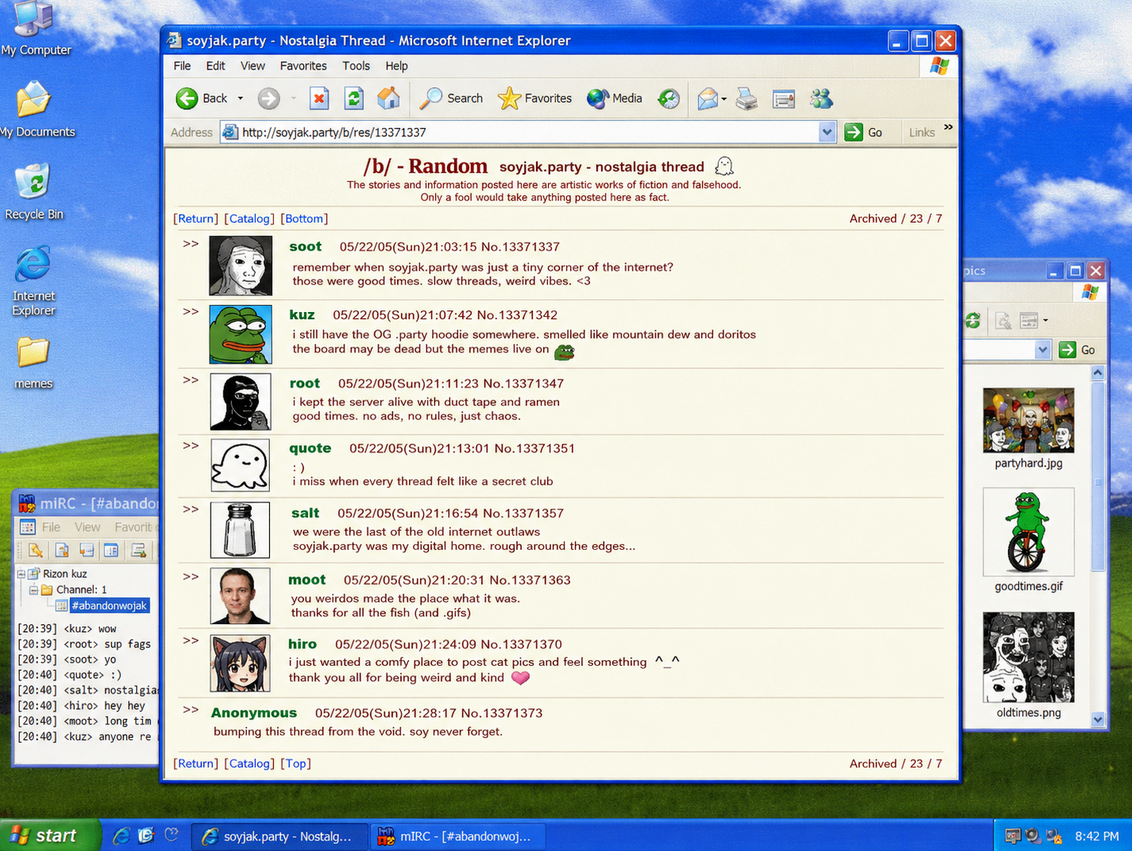Click the green Go button in Internet Explorer
The image size is (1132, 851).
[864, 132]
